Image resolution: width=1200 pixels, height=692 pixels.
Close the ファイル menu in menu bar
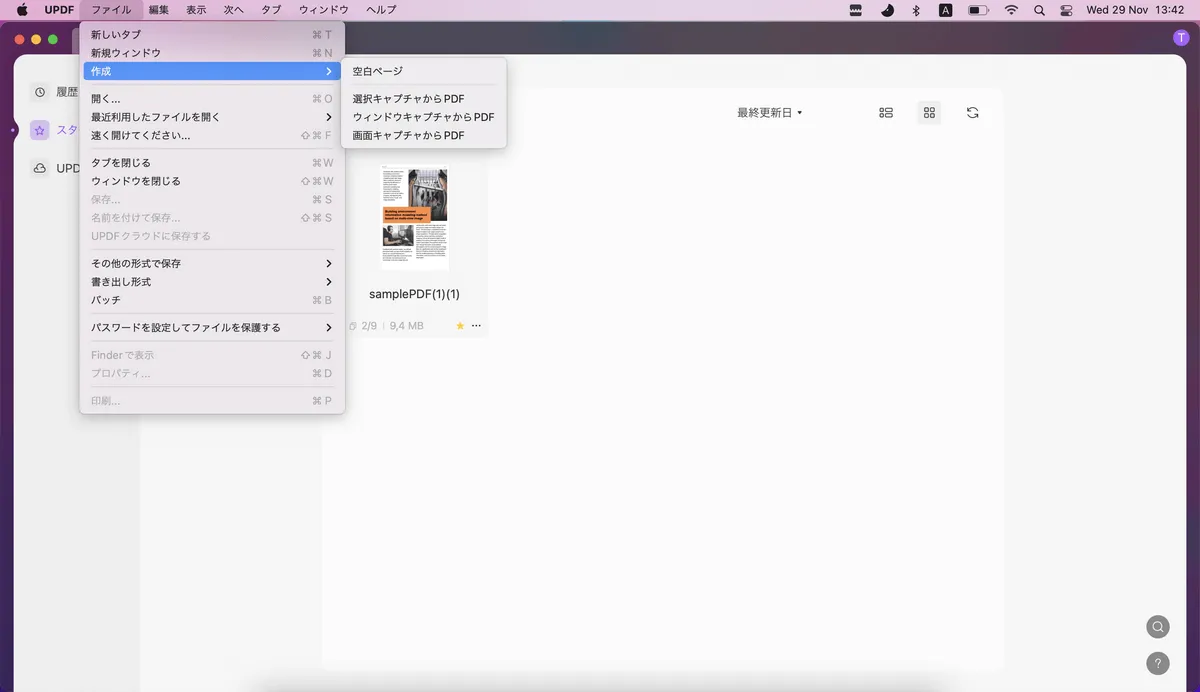(x=111, y=10)
